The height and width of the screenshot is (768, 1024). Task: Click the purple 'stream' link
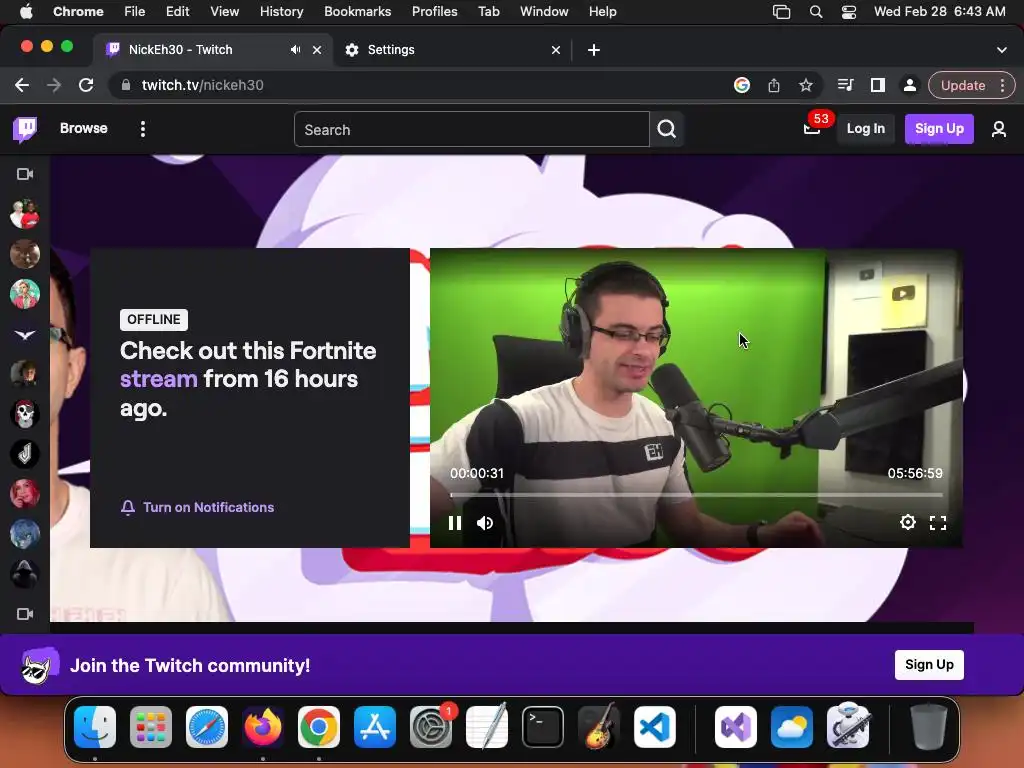159,379
